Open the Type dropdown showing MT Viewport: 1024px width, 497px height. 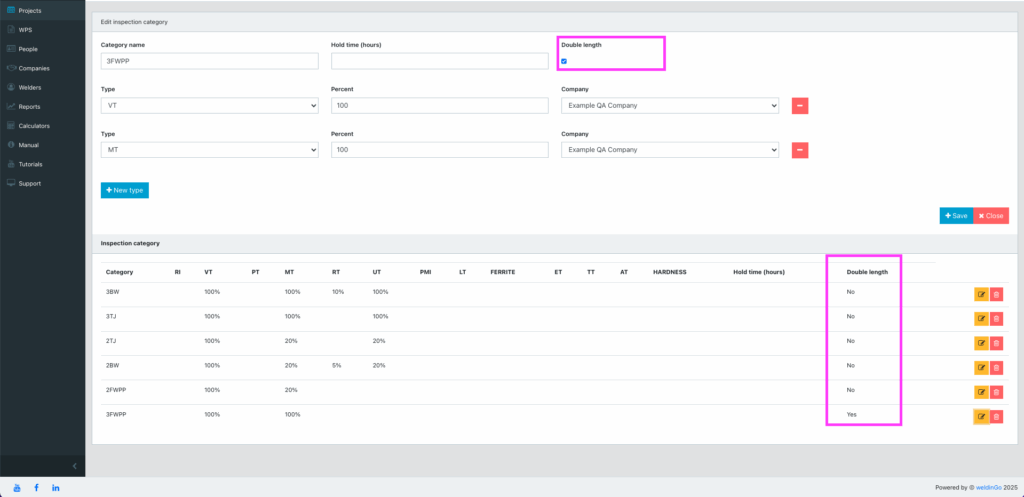click(x=210, y=150)
